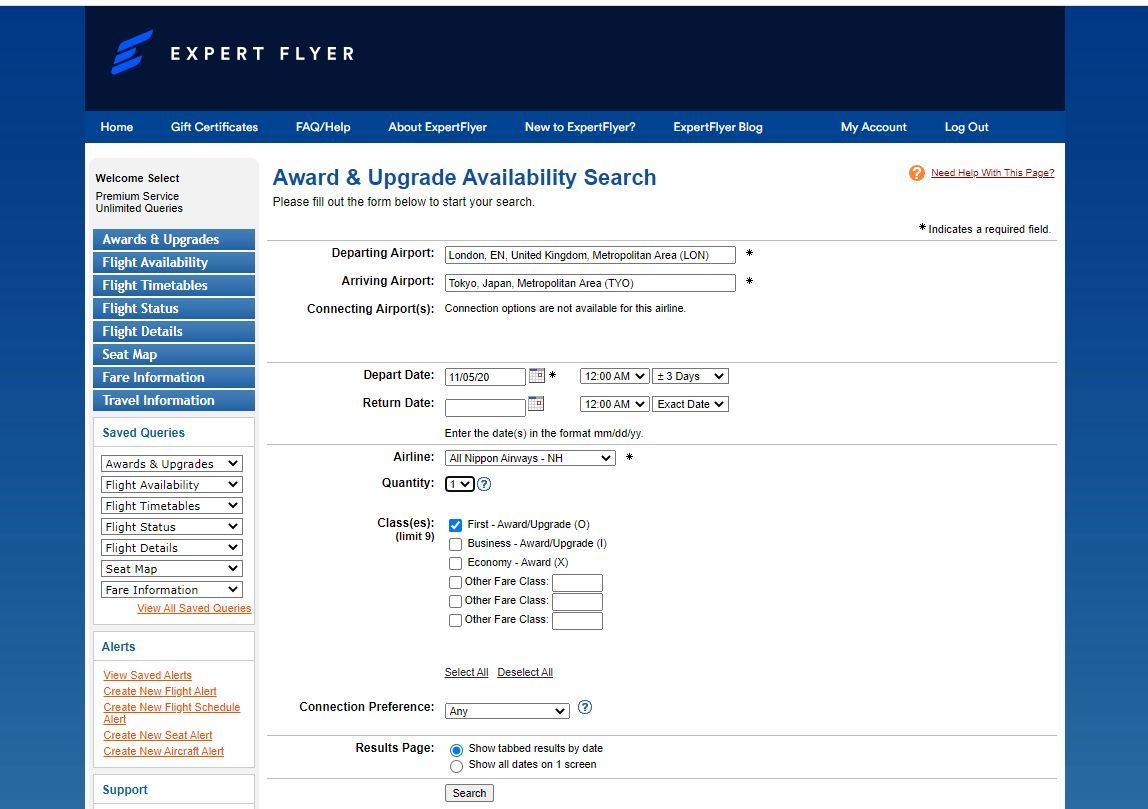Click View Saved Alerts link

(147, 675)
